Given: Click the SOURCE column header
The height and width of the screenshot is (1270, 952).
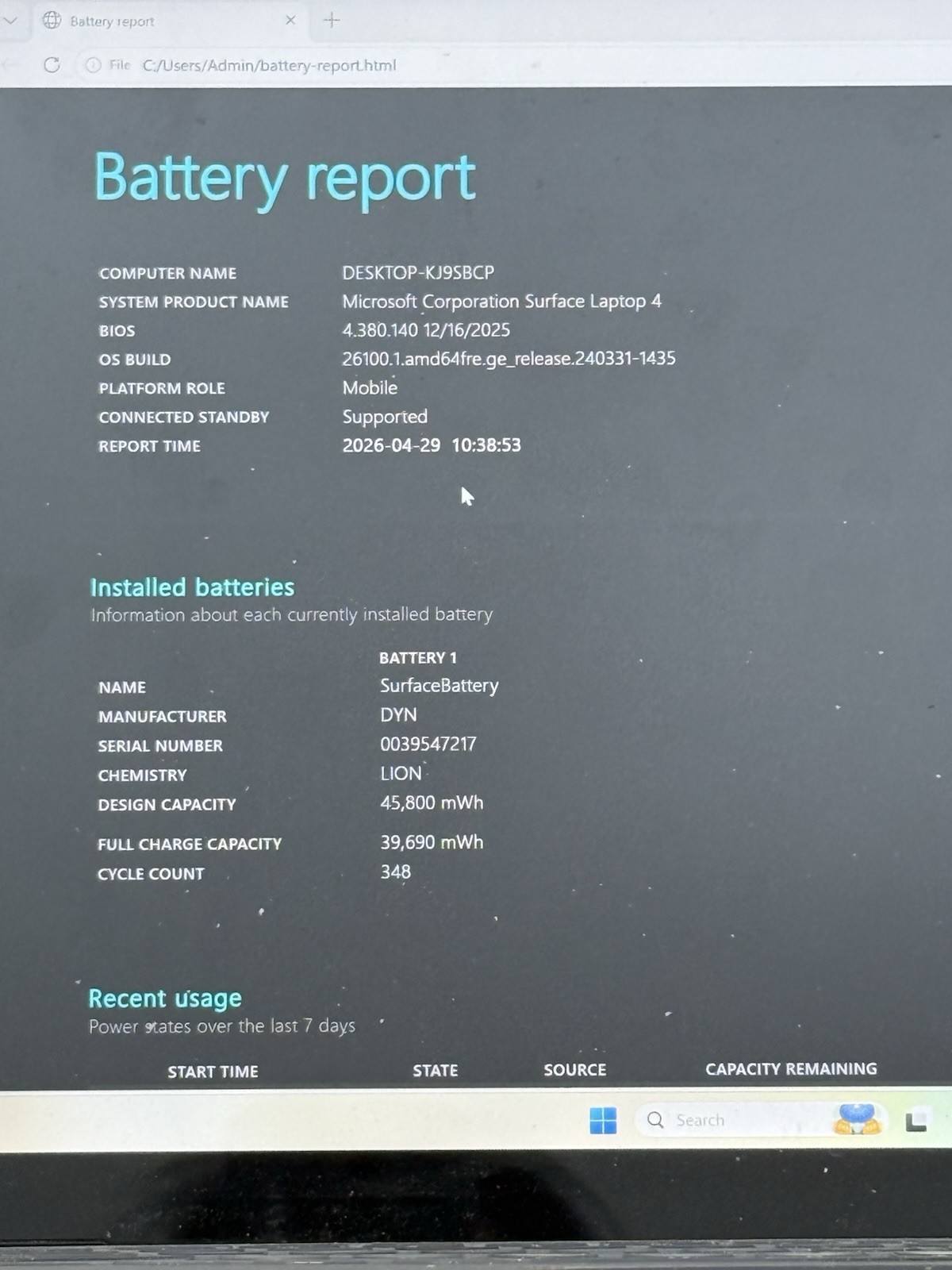Looking at the screenshot, I should coord(574,1070).
